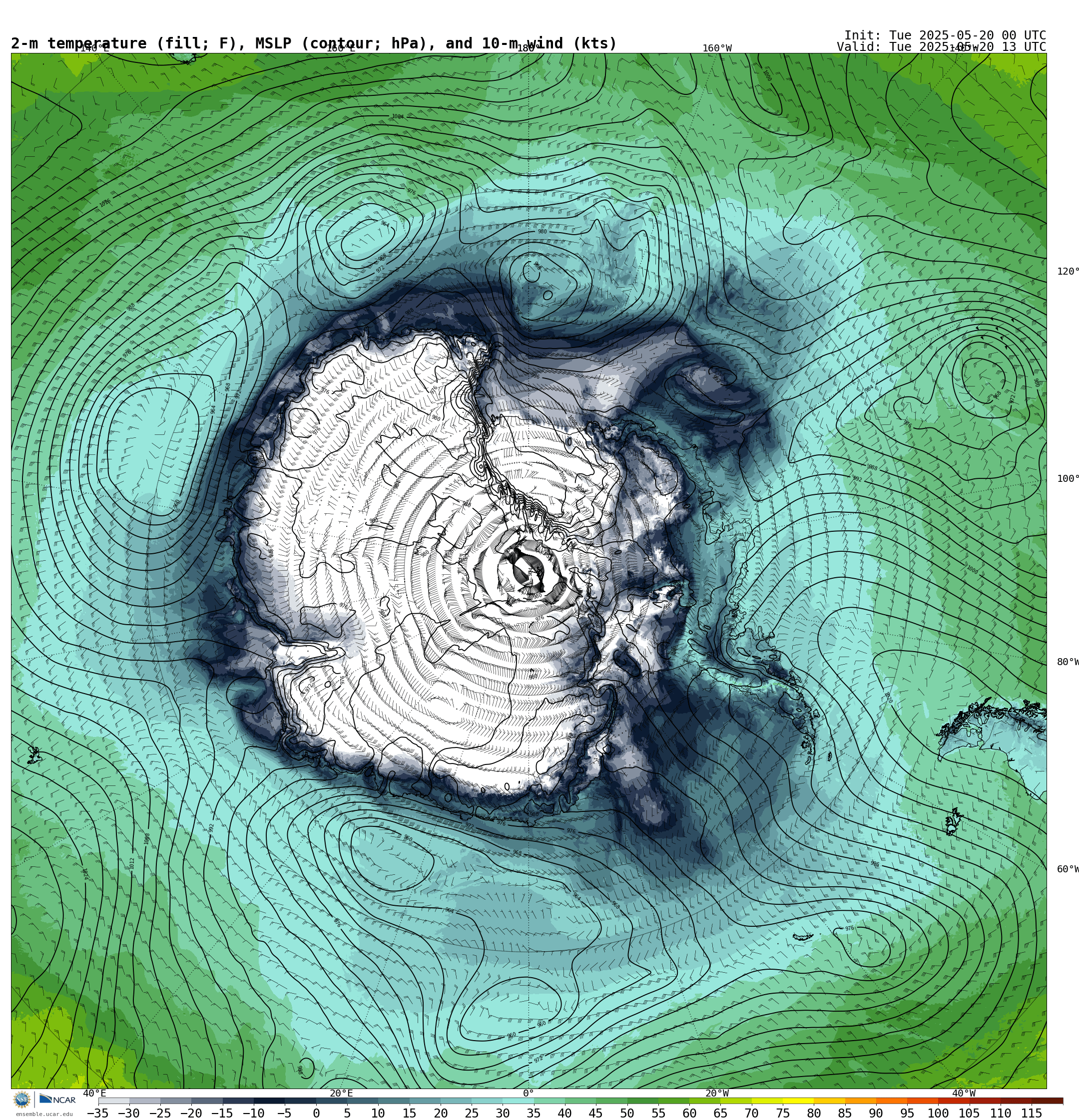Click the 80 colorbar label
The image size is (1079, 1120).
pyautogui.click(x=814, y=1113)
